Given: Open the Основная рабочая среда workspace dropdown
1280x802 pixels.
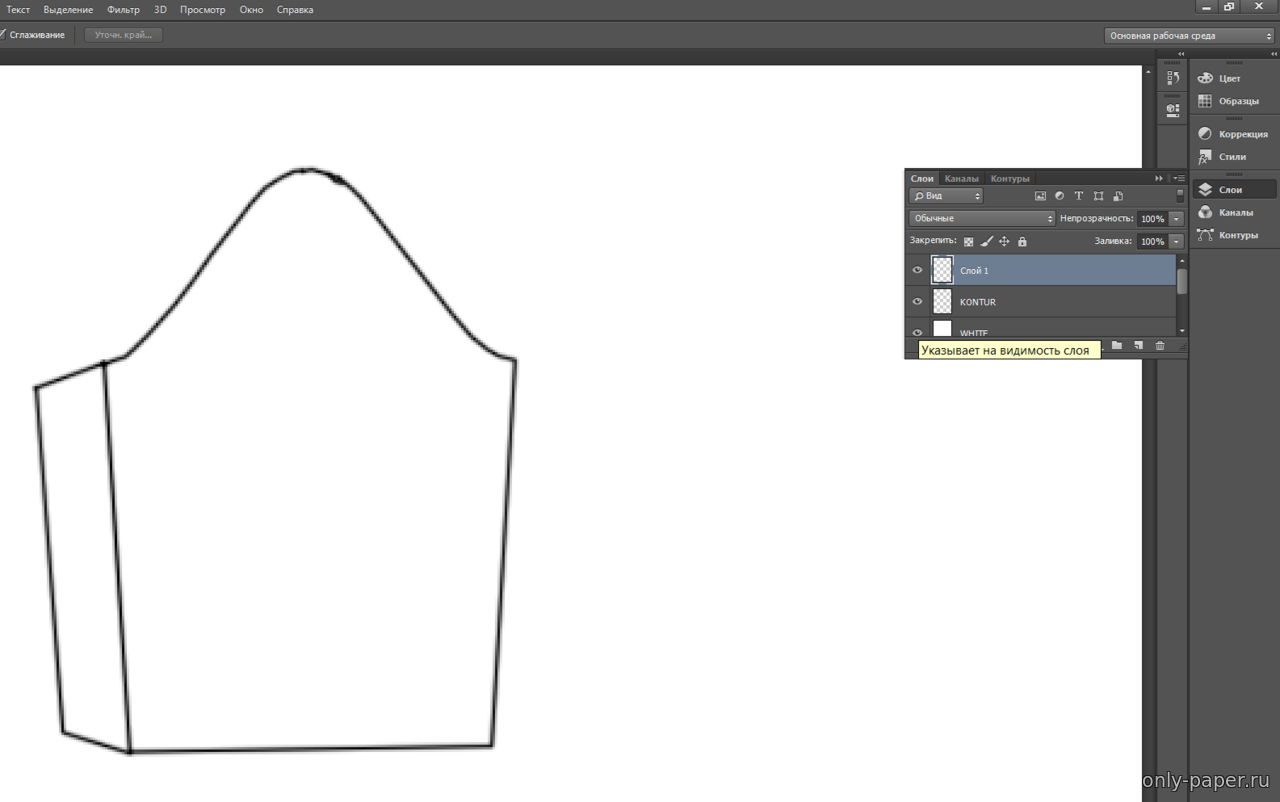Looking at the screenshot, I should 1189,36.
